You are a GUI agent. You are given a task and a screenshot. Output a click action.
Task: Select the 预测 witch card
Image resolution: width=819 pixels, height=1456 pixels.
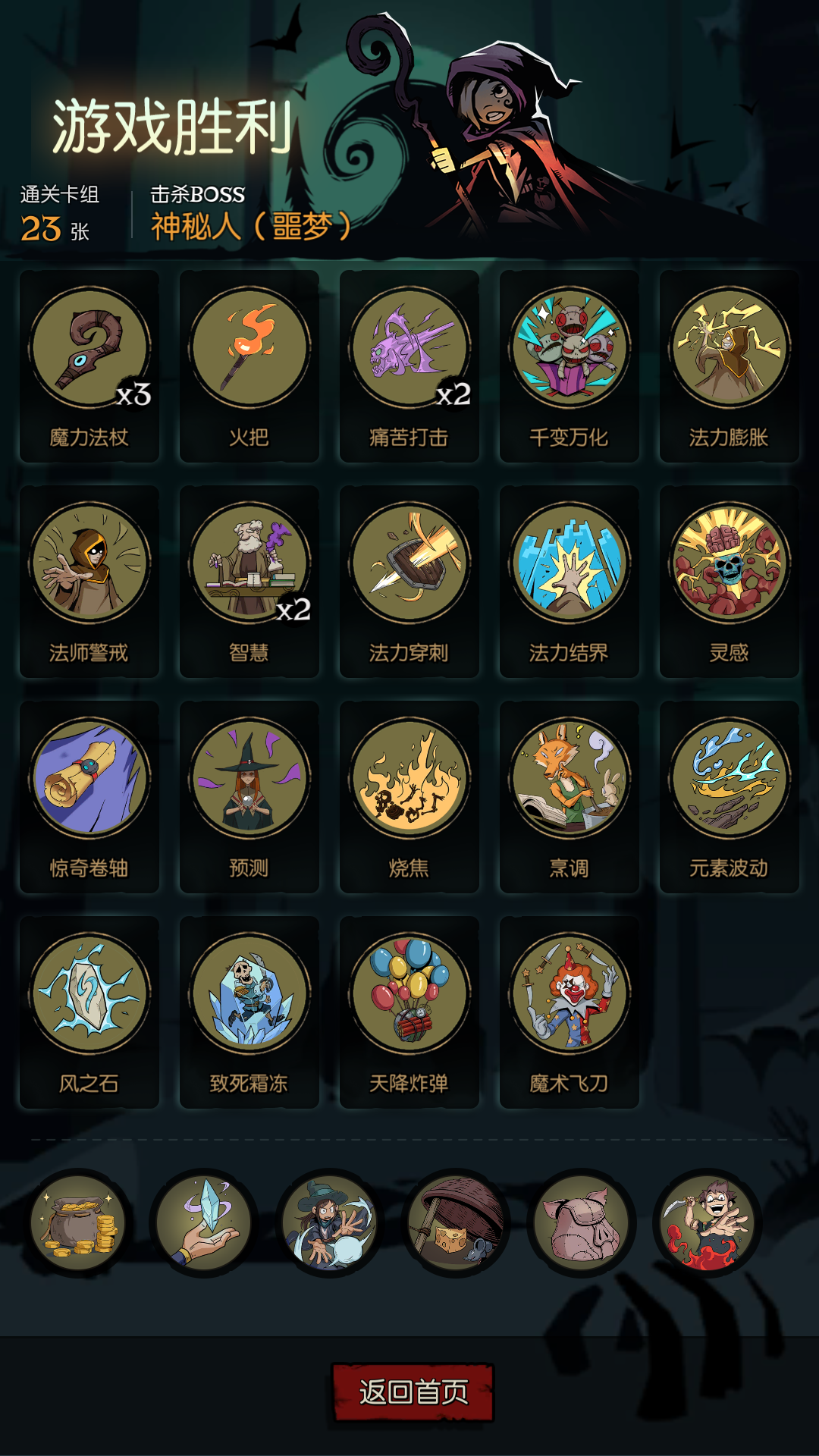(x=249, y=797)
